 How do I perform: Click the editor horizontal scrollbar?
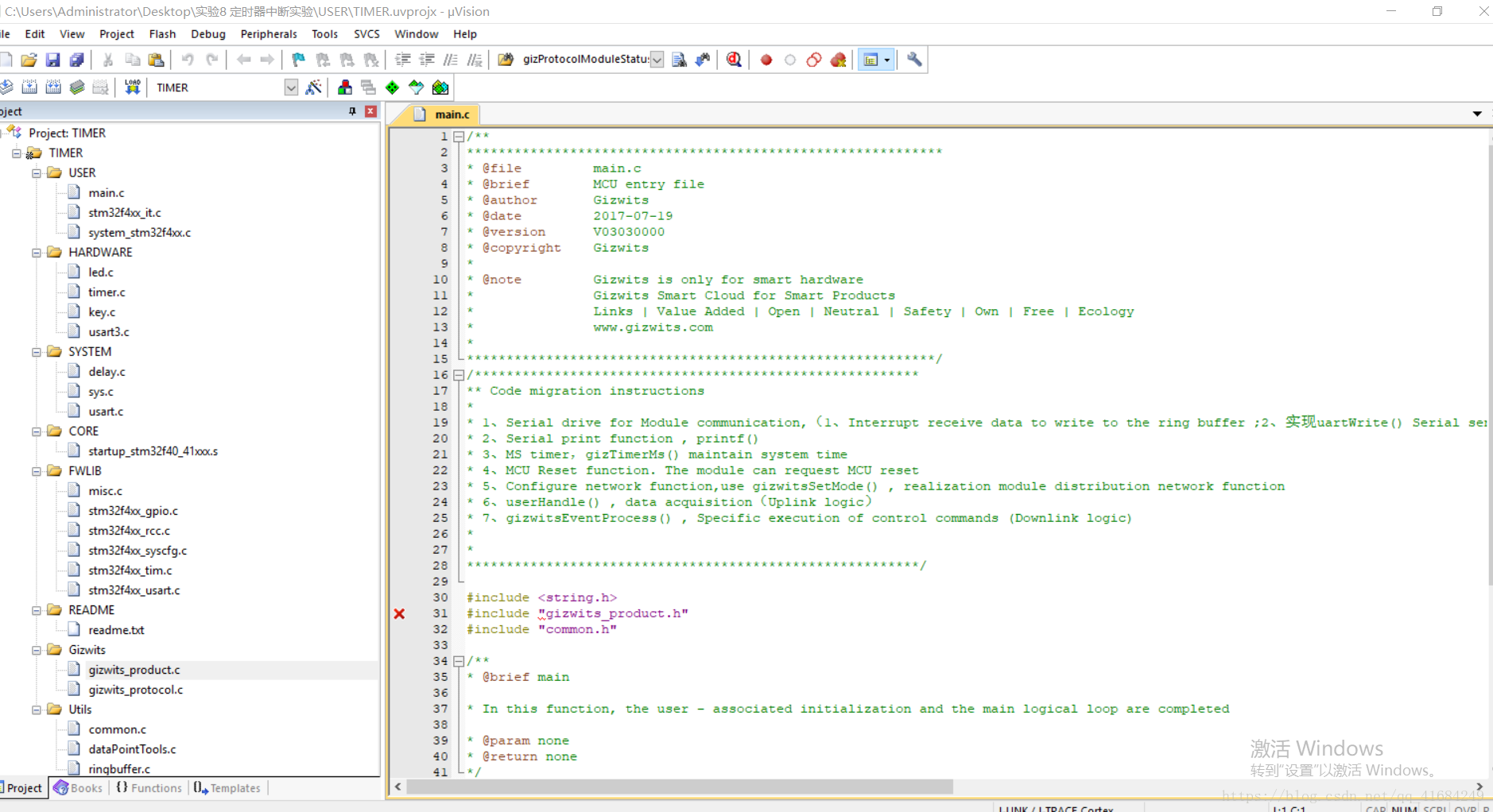[680, 787]
